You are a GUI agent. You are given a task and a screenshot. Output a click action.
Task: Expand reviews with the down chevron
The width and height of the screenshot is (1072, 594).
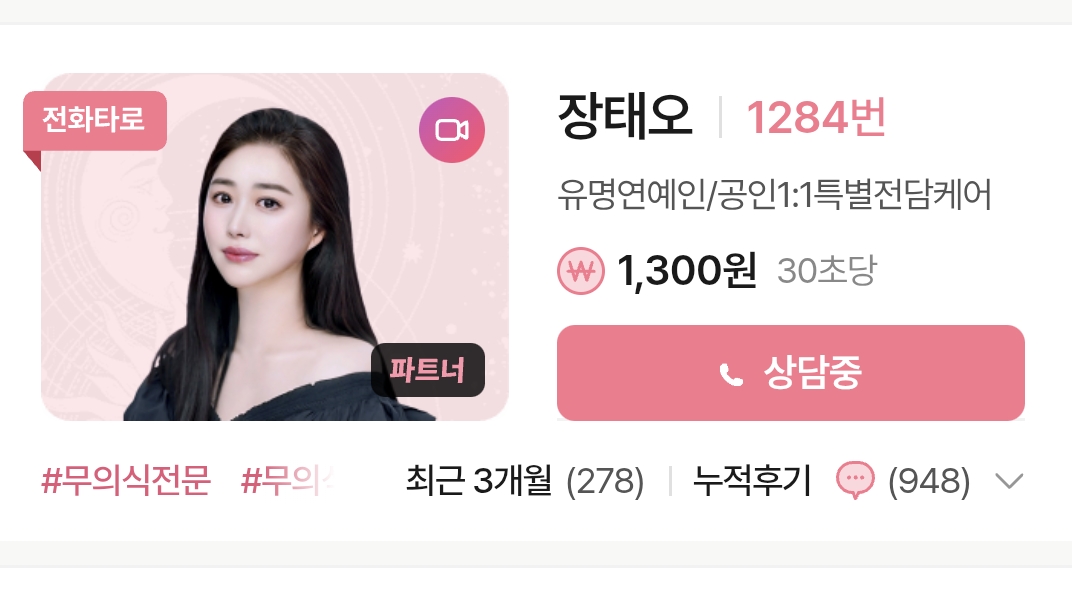1009,481
